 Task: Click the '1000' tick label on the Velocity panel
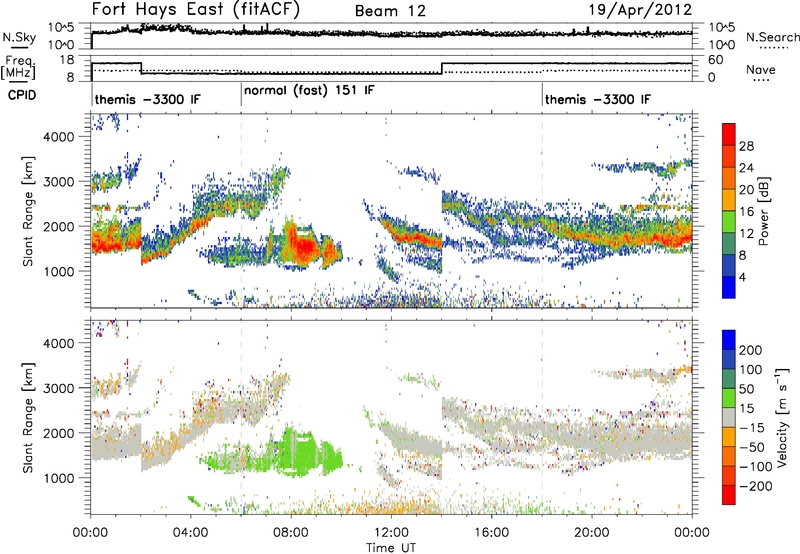58,478
